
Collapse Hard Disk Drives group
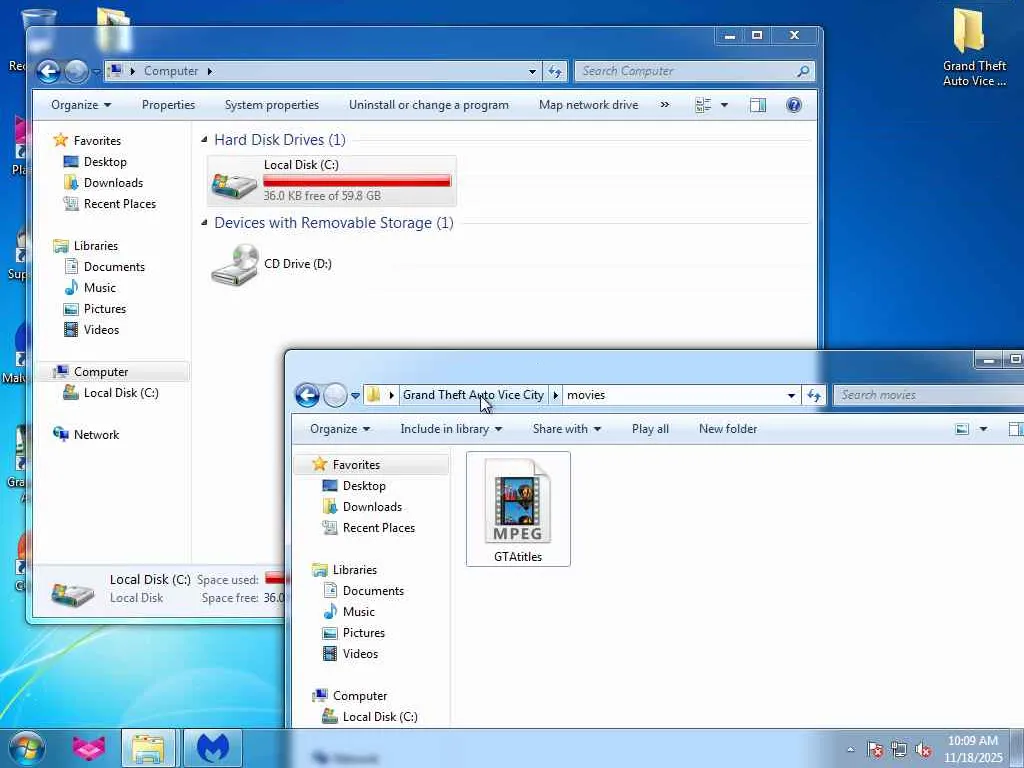pyautogui.click(x=204, y=139)
